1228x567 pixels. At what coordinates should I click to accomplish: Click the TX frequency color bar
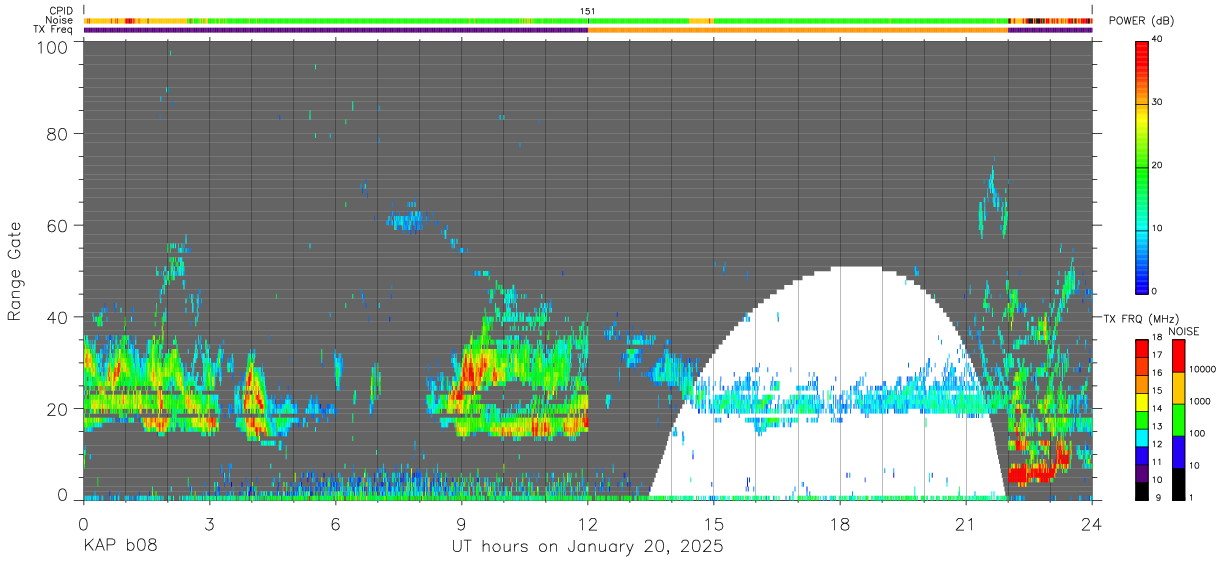[x=1142, y=419]
